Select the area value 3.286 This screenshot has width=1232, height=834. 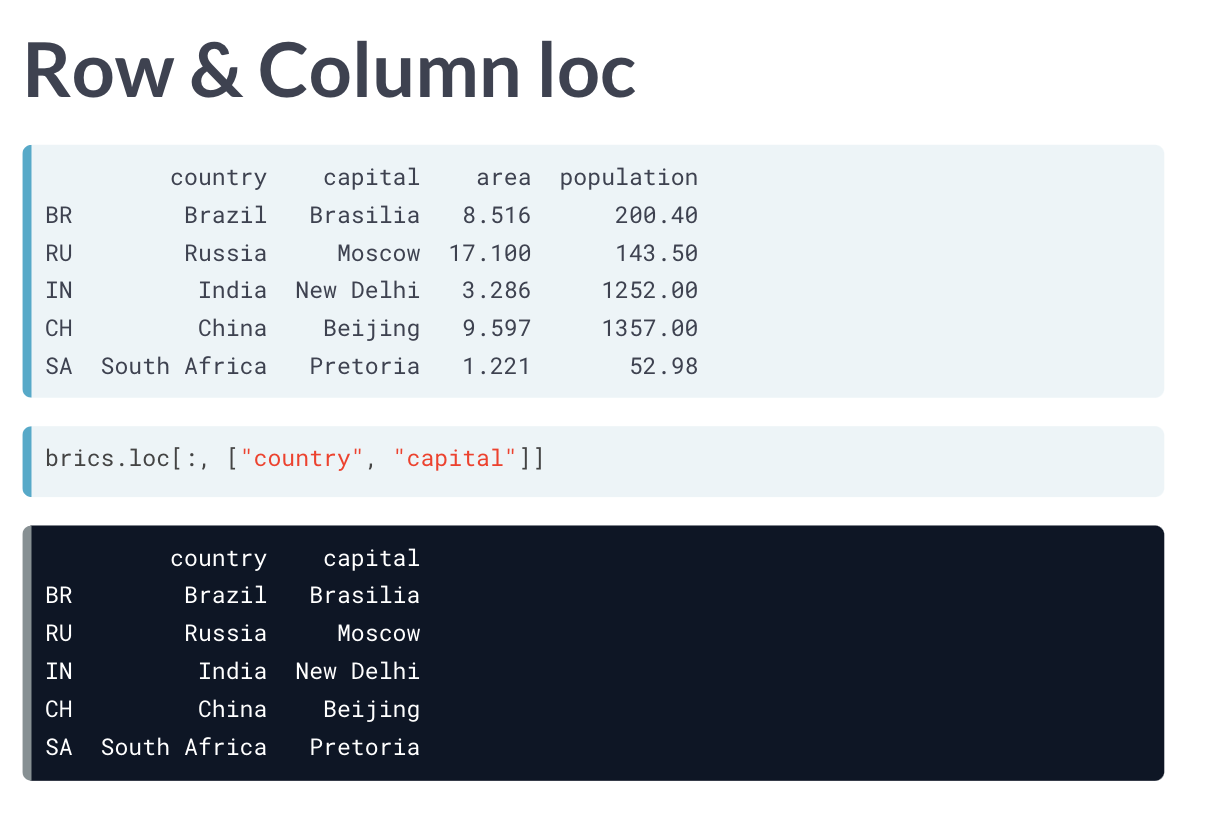click(497, 291)
